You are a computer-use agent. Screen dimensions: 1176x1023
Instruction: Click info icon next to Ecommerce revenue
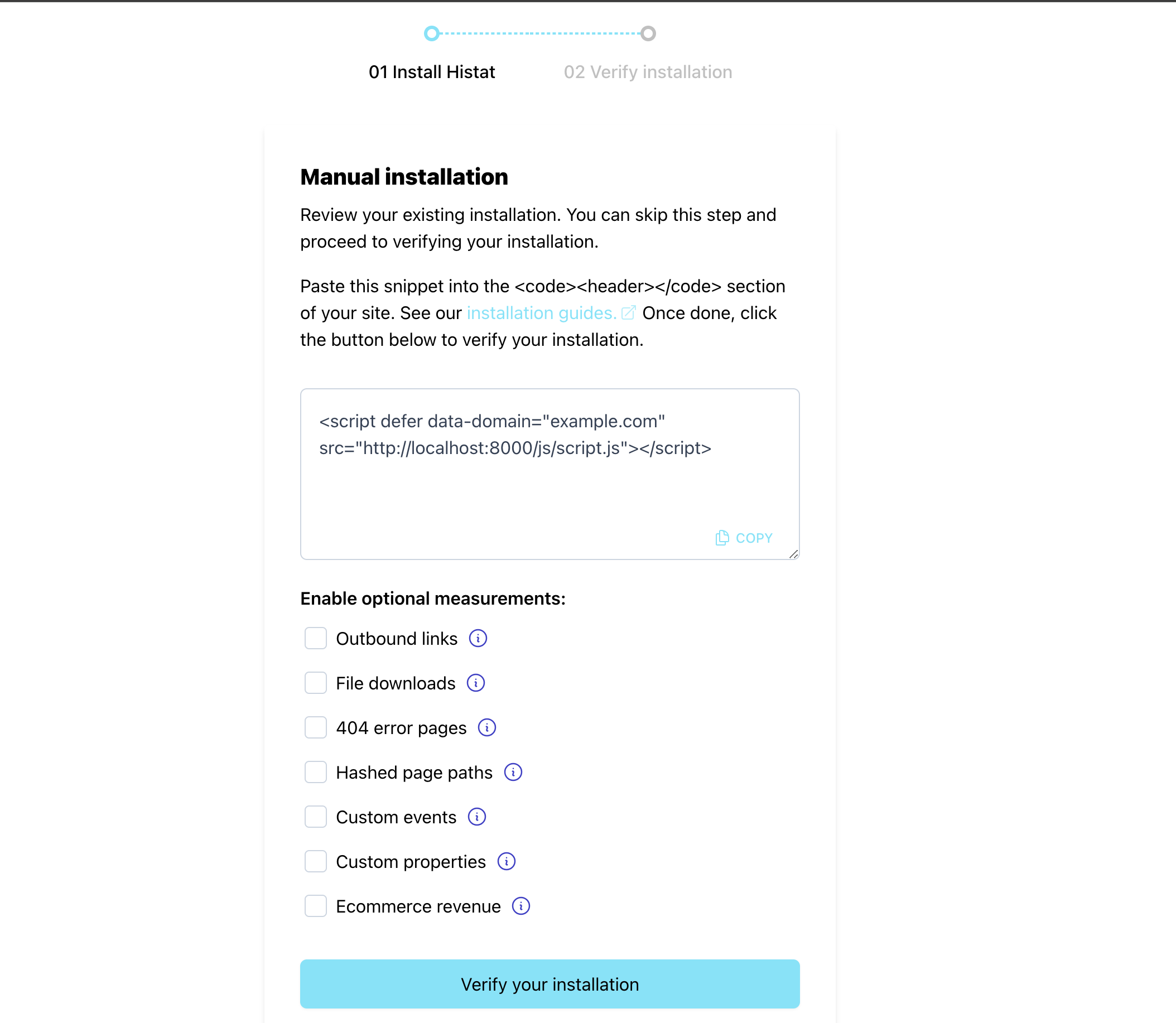coord(520,907)
